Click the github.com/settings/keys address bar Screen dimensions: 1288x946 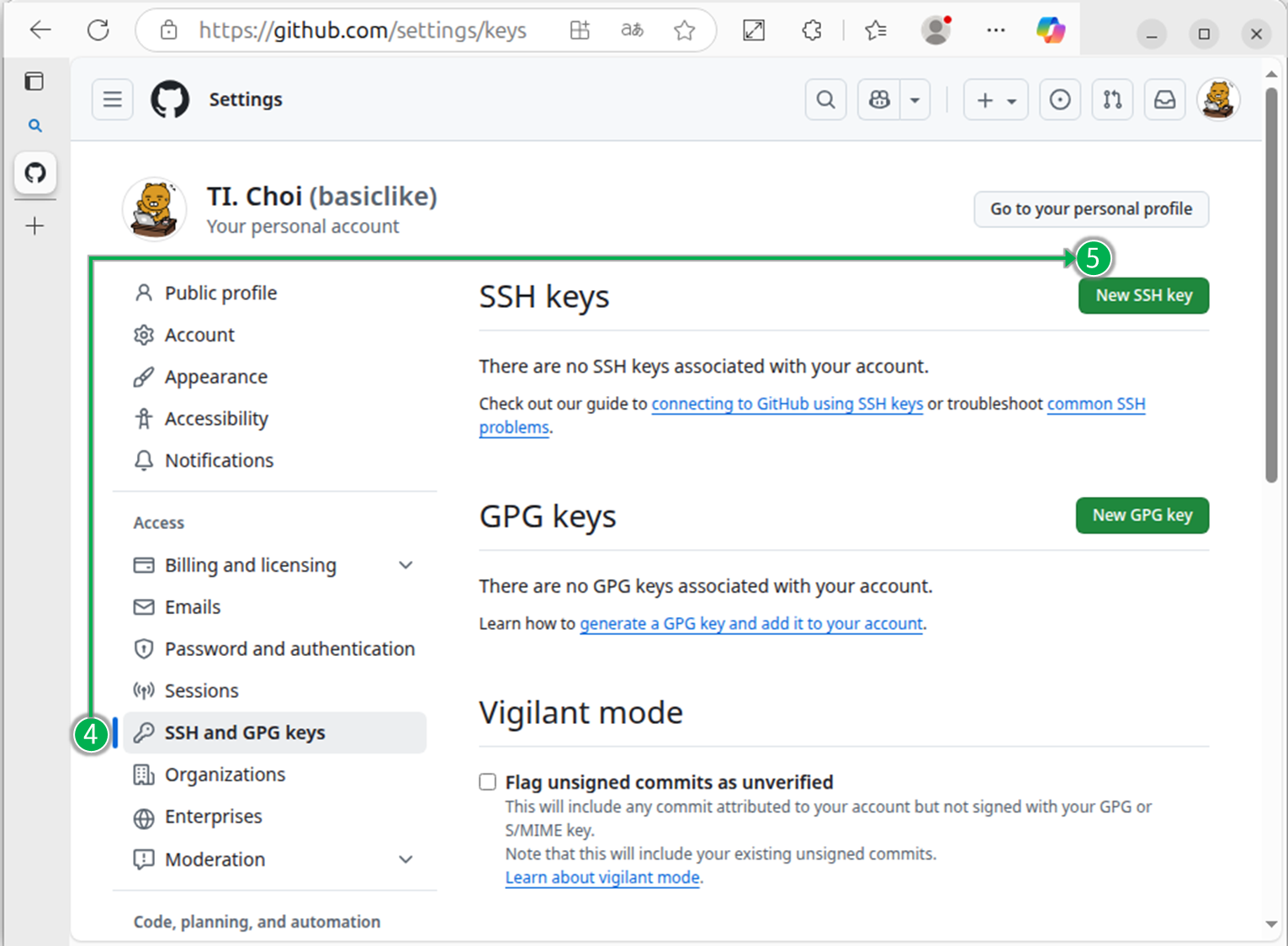(363, 30)
